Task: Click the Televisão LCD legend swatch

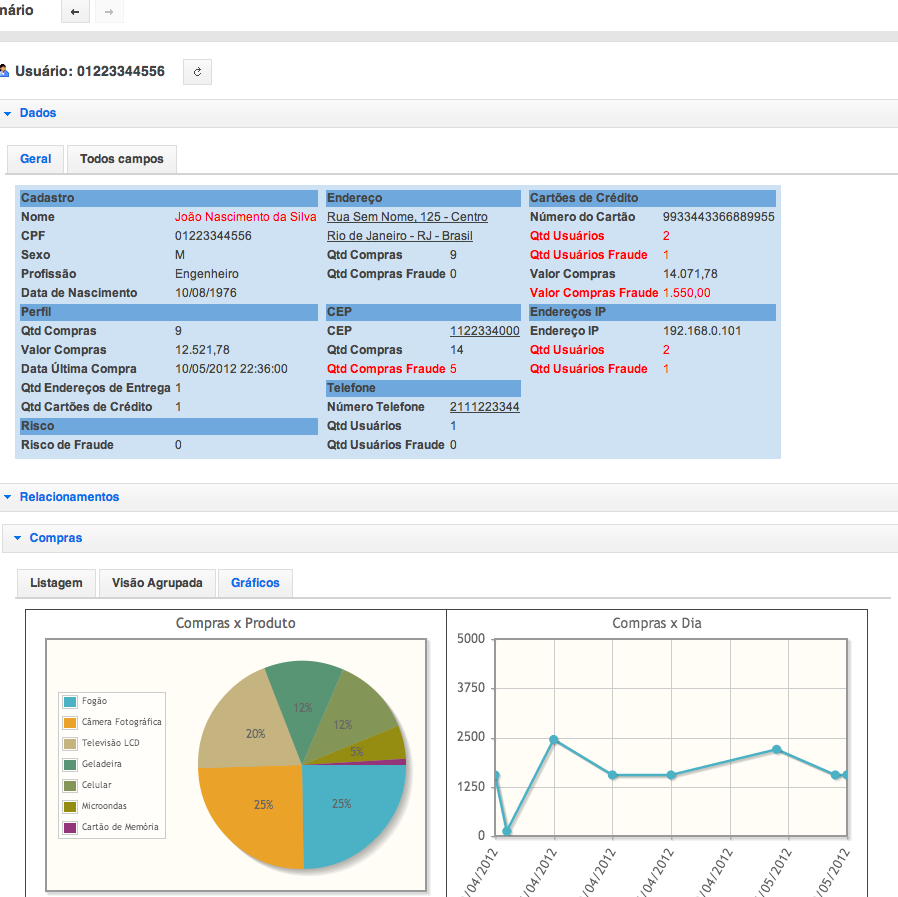Action: (x=70, y=743)
